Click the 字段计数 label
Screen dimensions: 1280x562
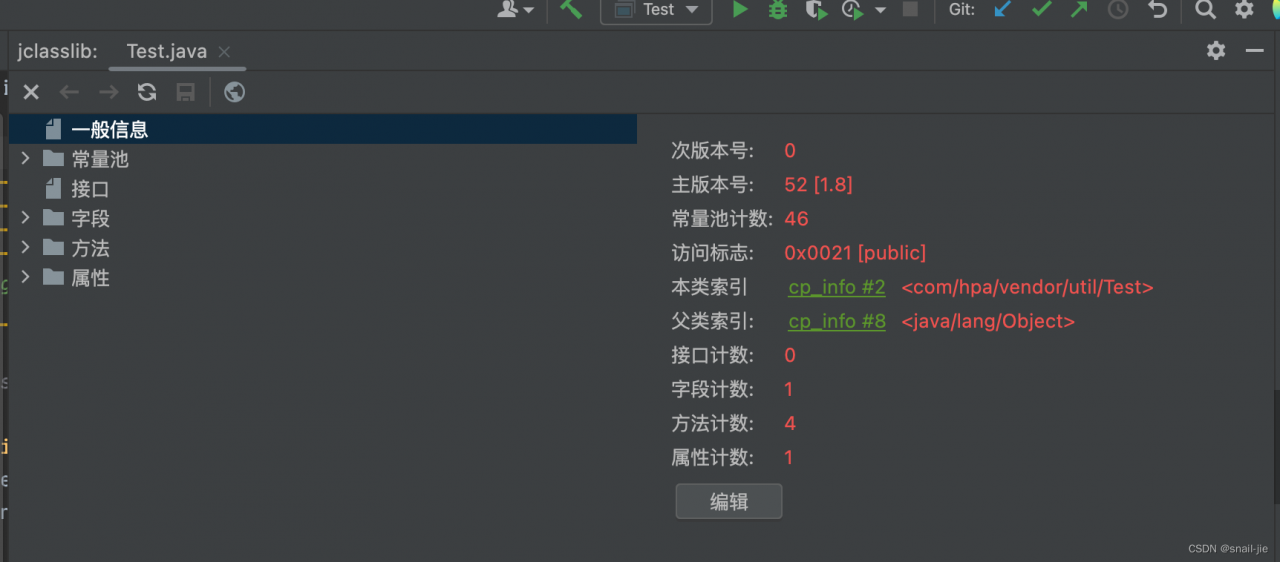(713, 389)
